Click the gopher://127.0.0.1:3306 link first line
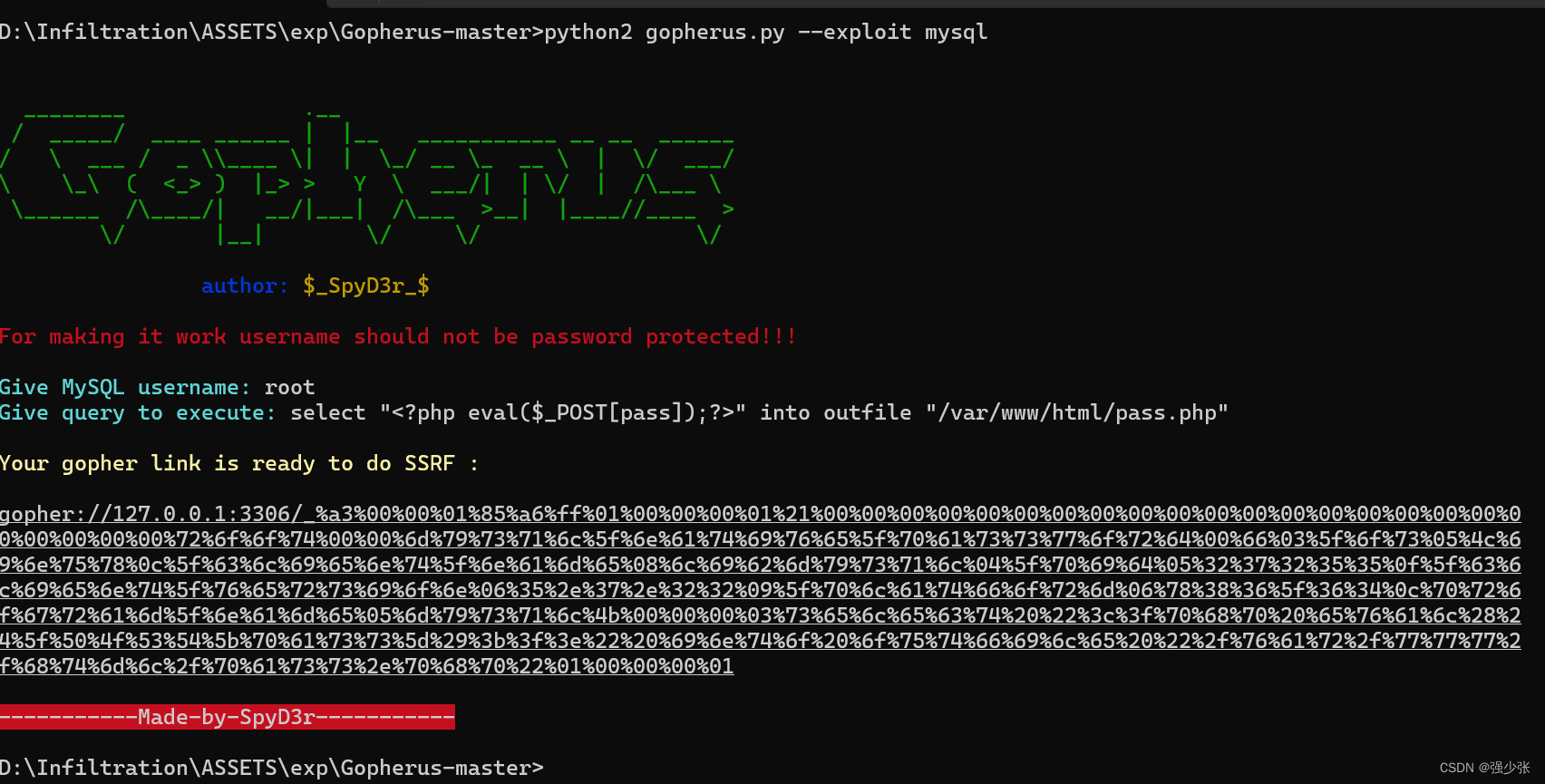The width and height of the screenshot is (1545, 784). tap(760, 514)
